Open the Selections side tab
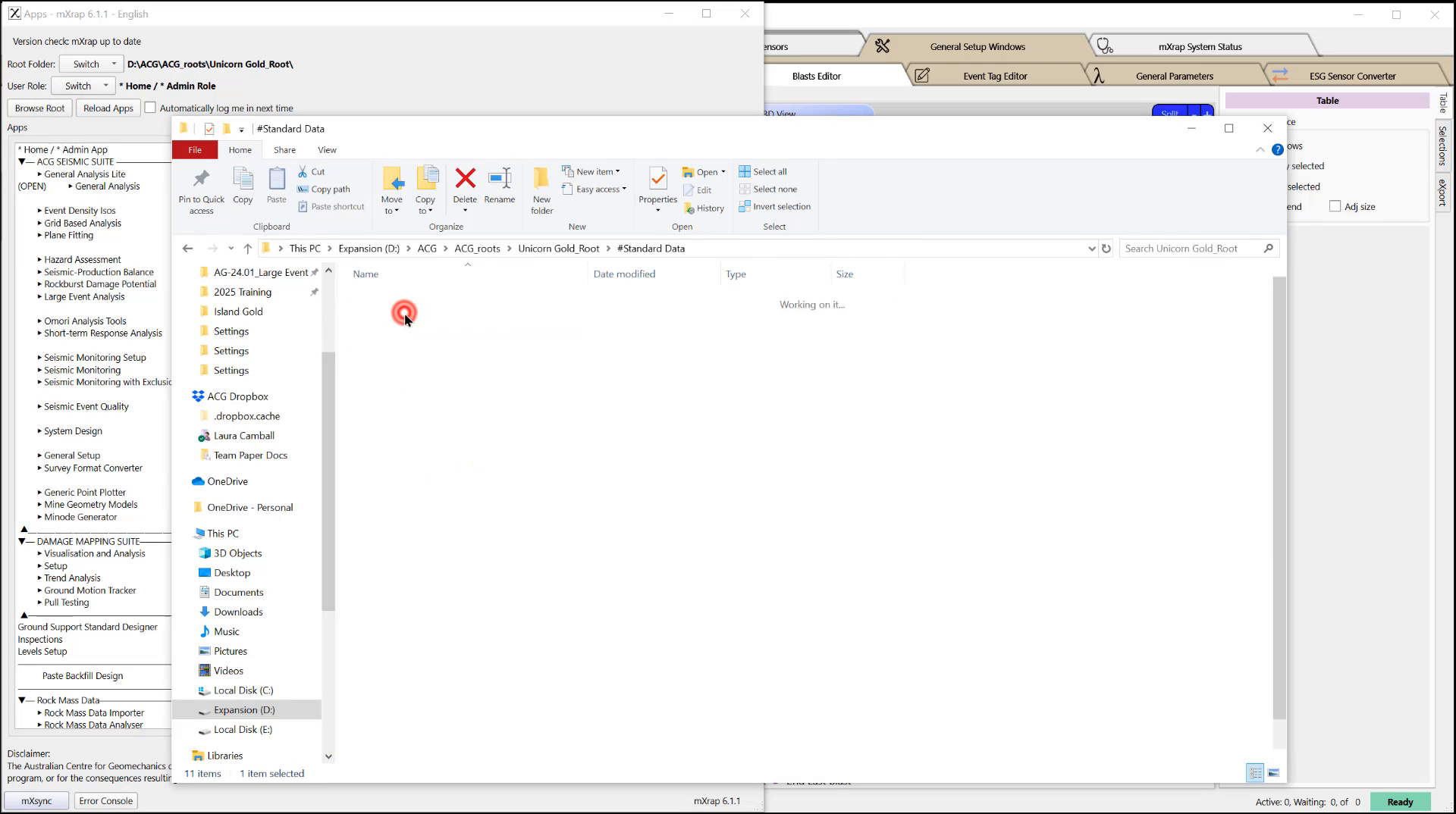The height and width of the screenshot is (814, 1456). (x=1442, y=146)
